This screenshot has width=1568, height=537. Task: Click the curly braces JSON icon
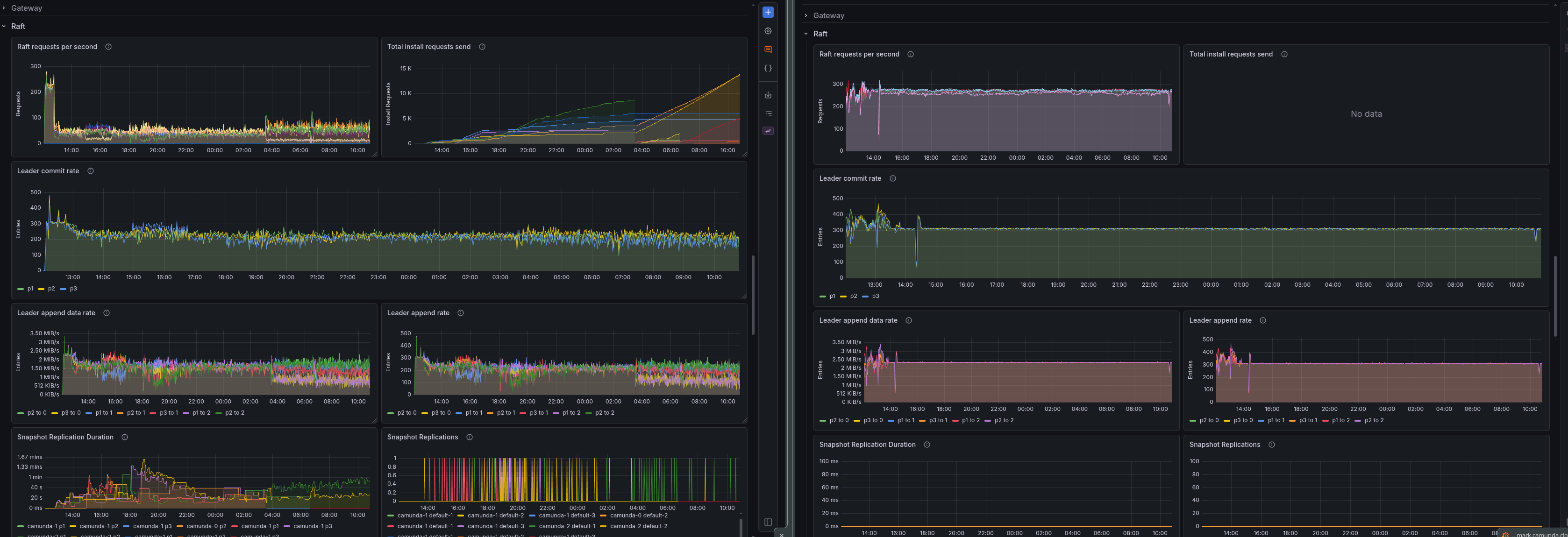768,68
